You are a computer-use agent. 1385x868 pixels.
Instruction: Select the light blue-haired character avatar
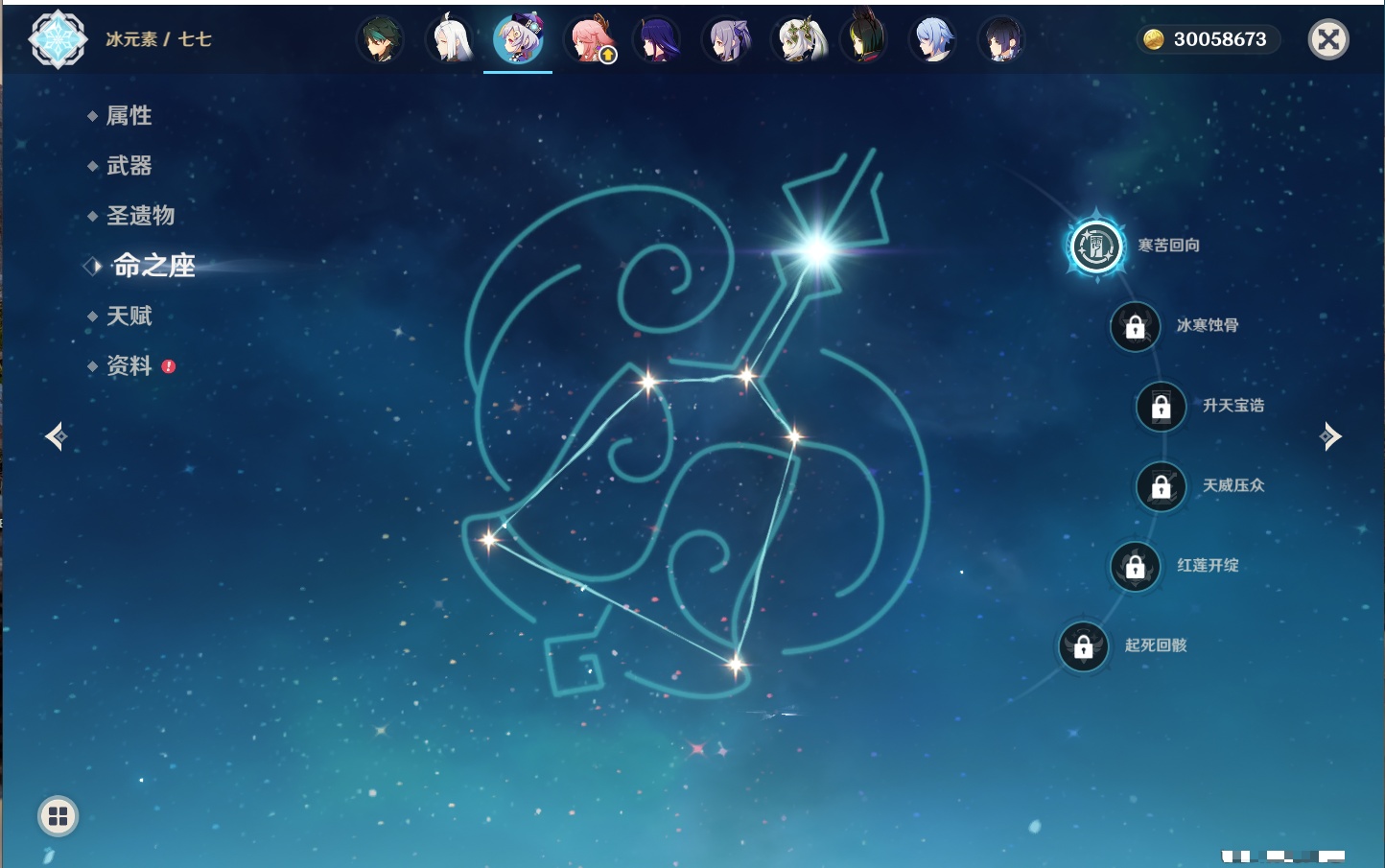932,40
